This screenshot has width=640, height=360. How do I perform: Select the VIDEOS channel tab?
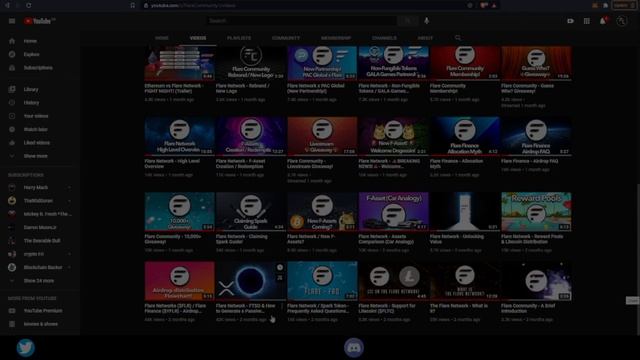(198, 38)
